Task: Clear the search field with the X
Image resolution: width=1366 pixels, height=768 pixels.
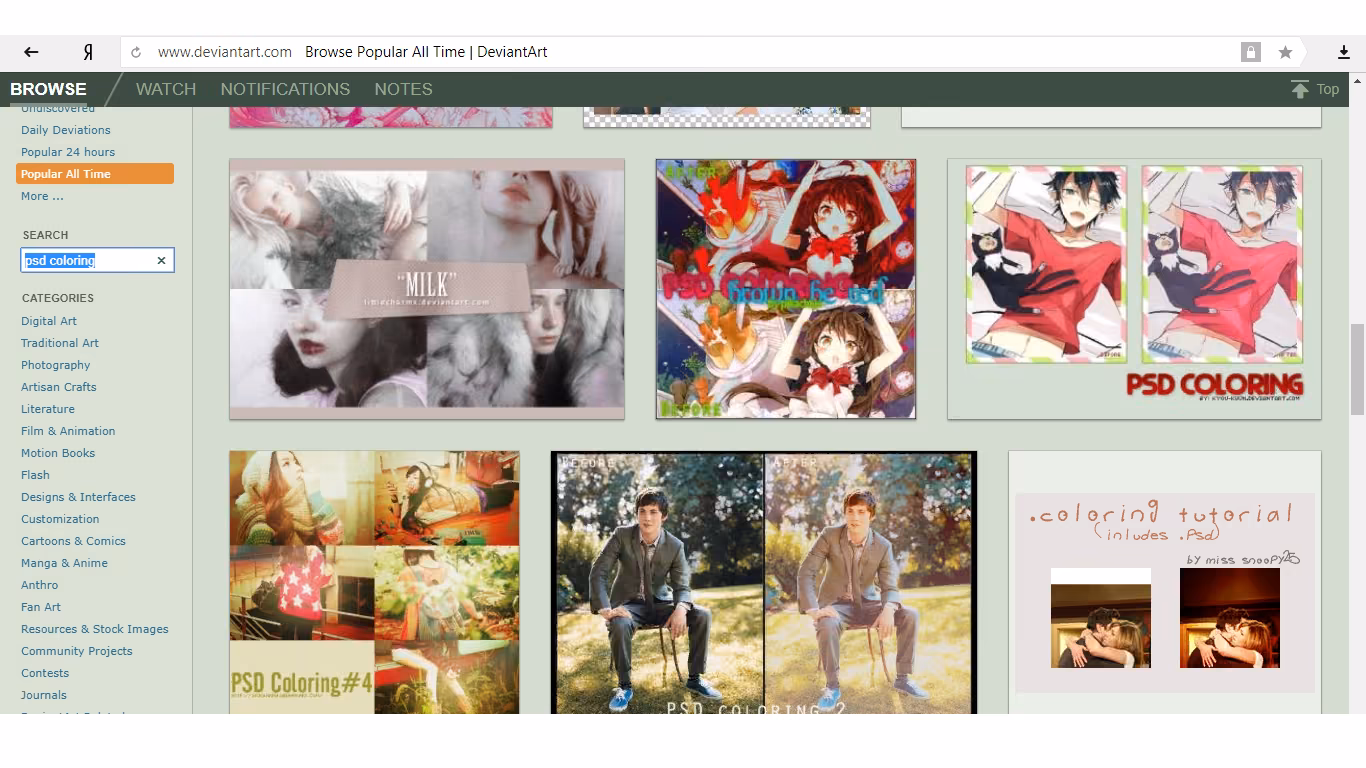Action: 161,260
